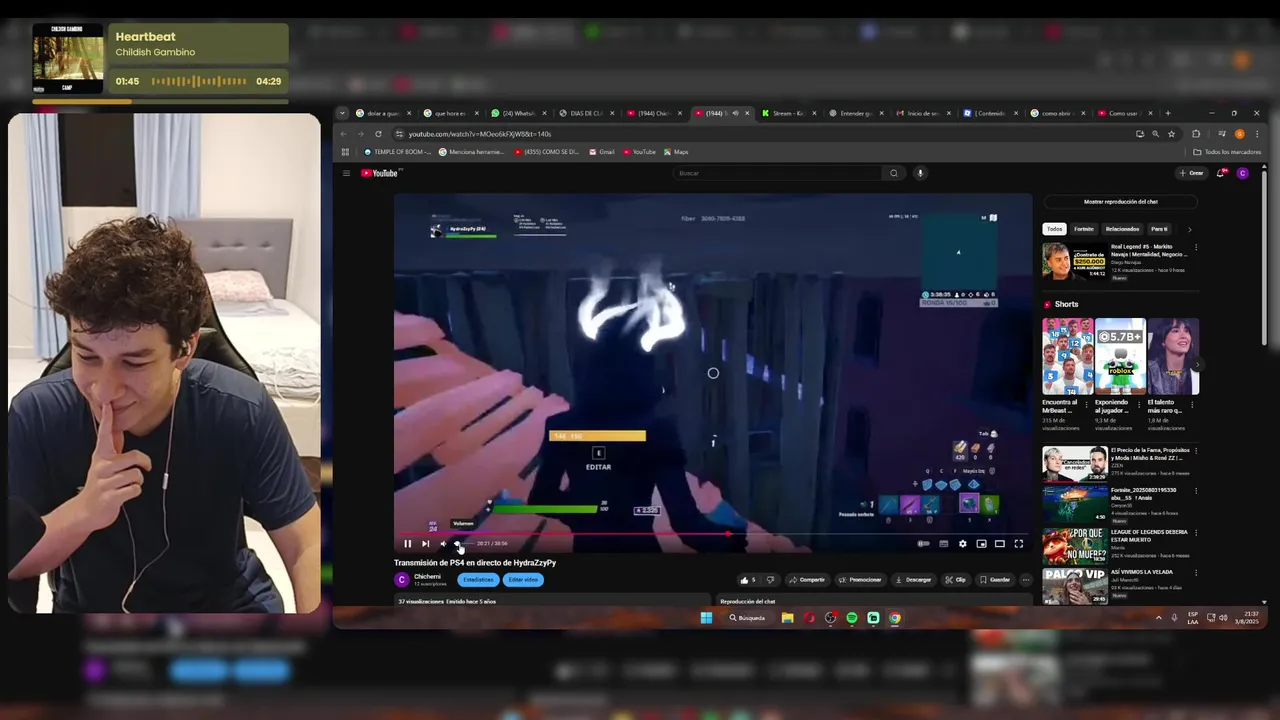Open the YouTube hamburger guide menu
The width and height of the screenshot is (1280, 720).
346,173
